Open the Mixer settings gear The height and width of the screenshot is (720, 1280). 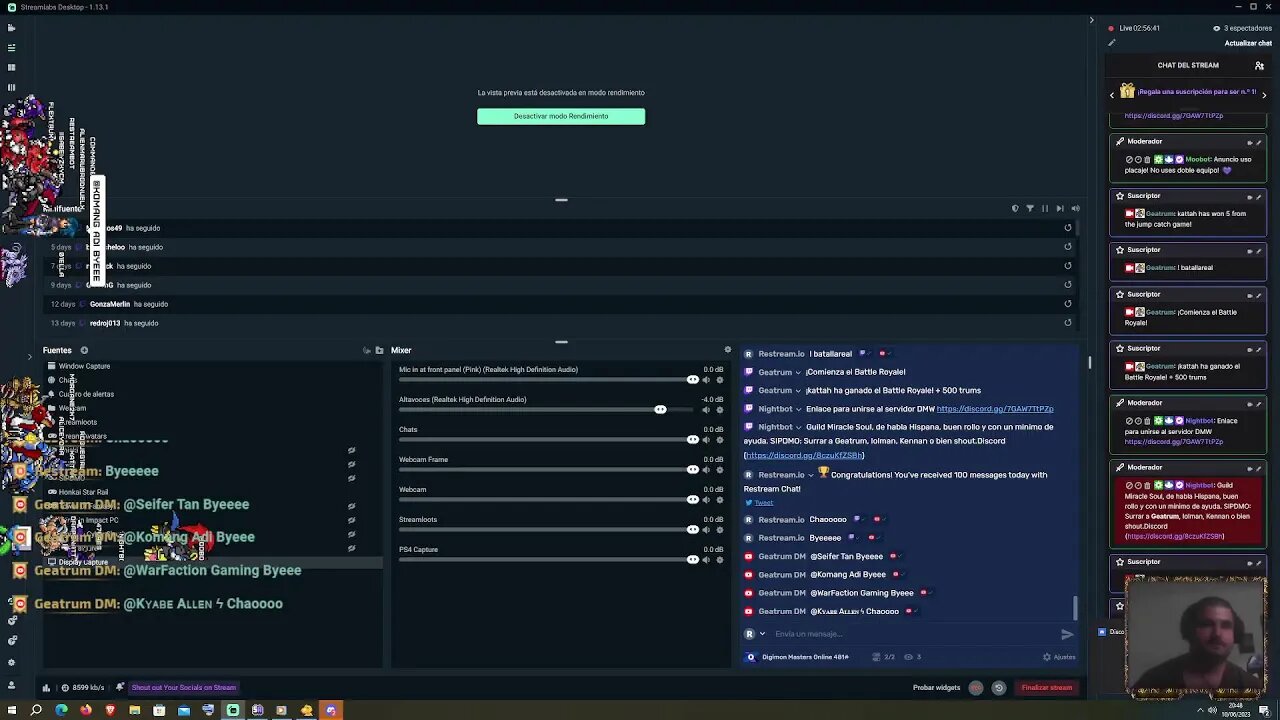tap(727, 350)
